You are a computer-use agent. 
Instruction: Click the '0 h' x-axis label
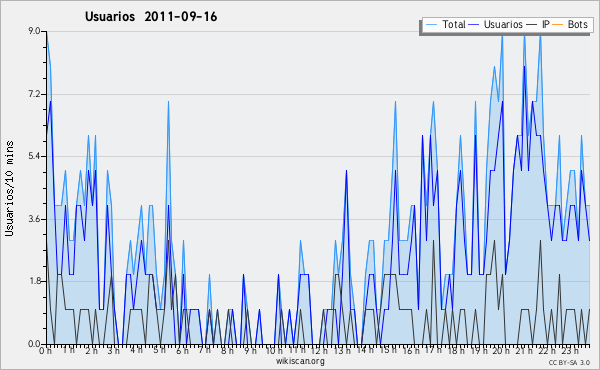coord(45,350)
